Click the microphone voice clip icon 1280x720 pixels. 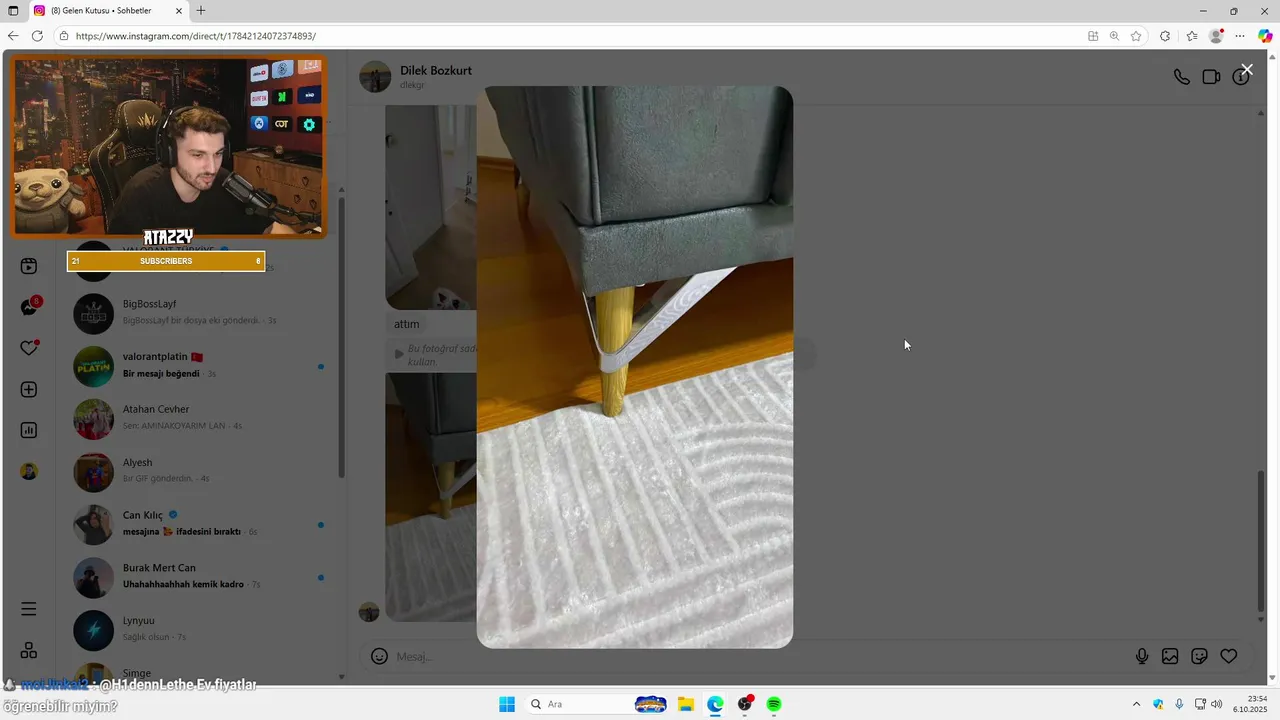[1142, 657]
